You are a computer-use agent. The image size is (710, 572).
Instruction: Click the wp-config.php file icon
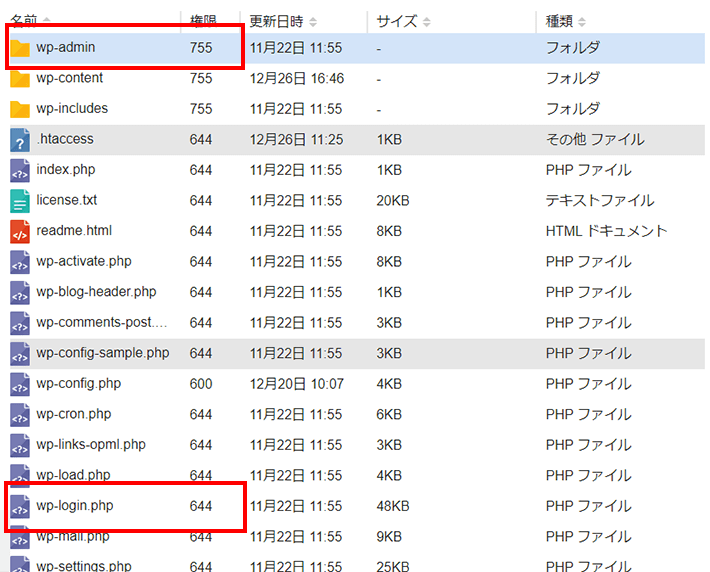pyautogui.click(x=20, y=385)
